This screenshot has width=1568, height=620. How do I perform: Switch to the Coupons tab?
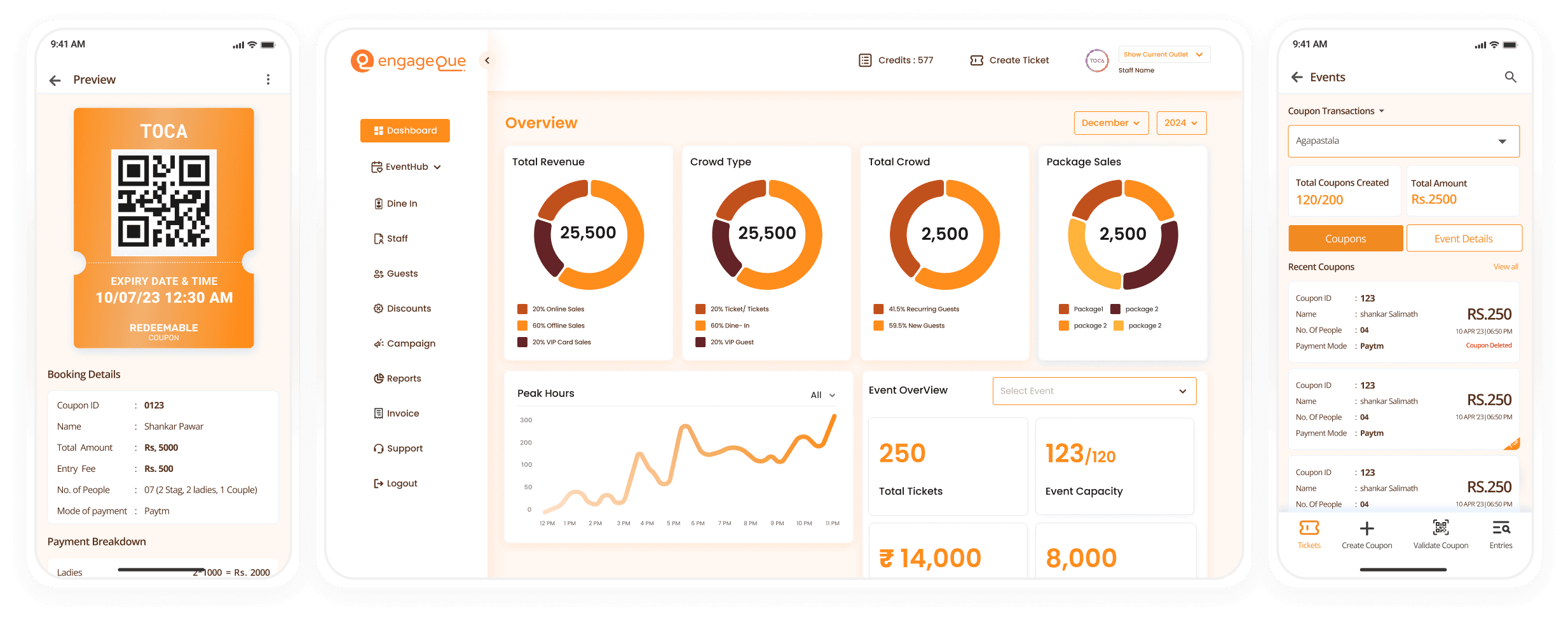point(1346,238)
